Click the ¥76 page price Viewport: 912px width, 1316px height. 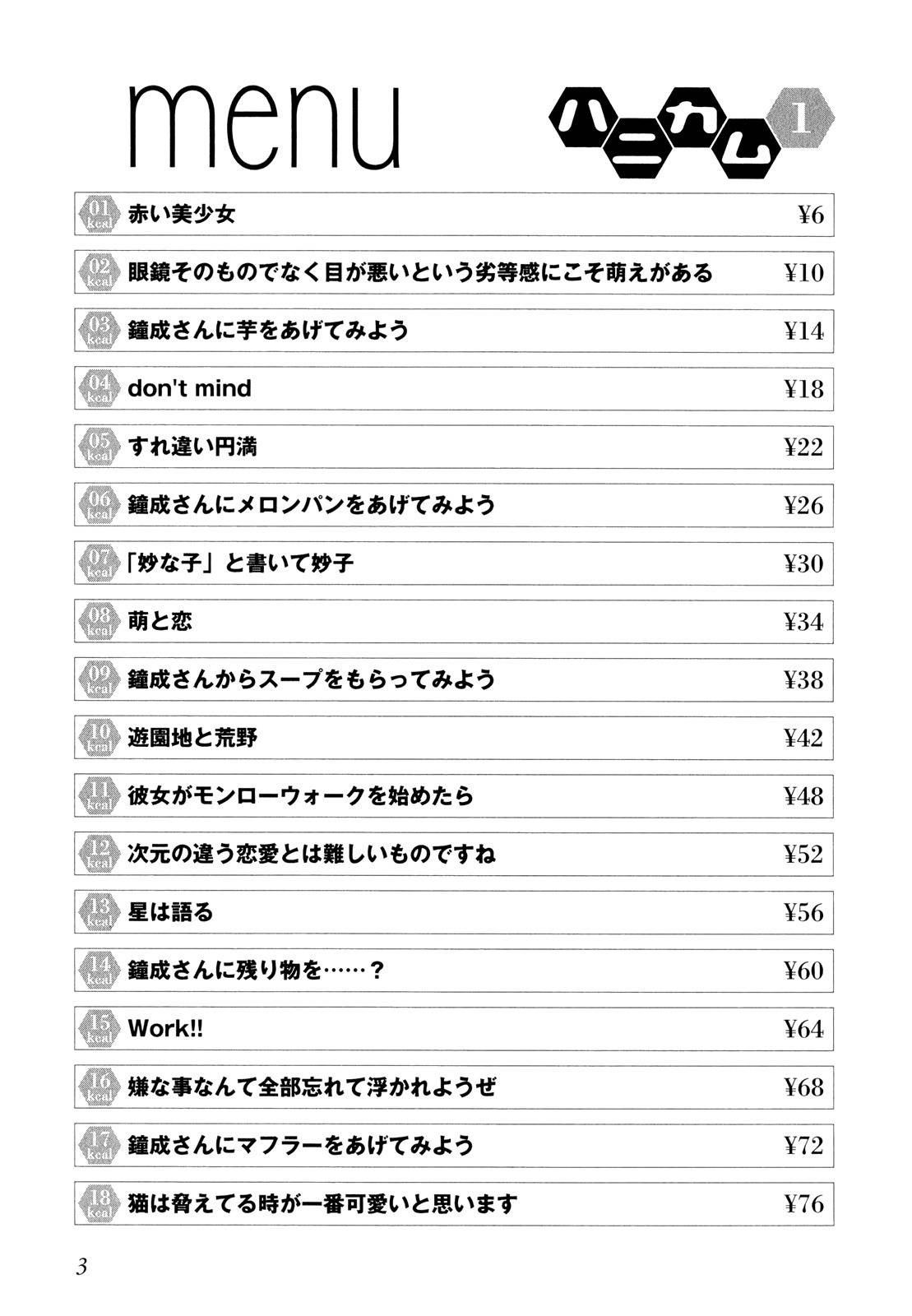pyautogui.click(x=803, y=1204)
